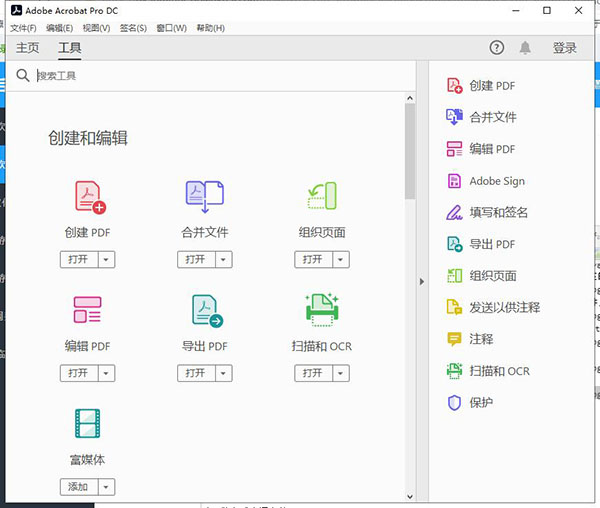Image resolution: width=600 pixels, height=508 pixels.
Task: Open Adobe Sign from right sidebar
Action: (x=486, y=181)
